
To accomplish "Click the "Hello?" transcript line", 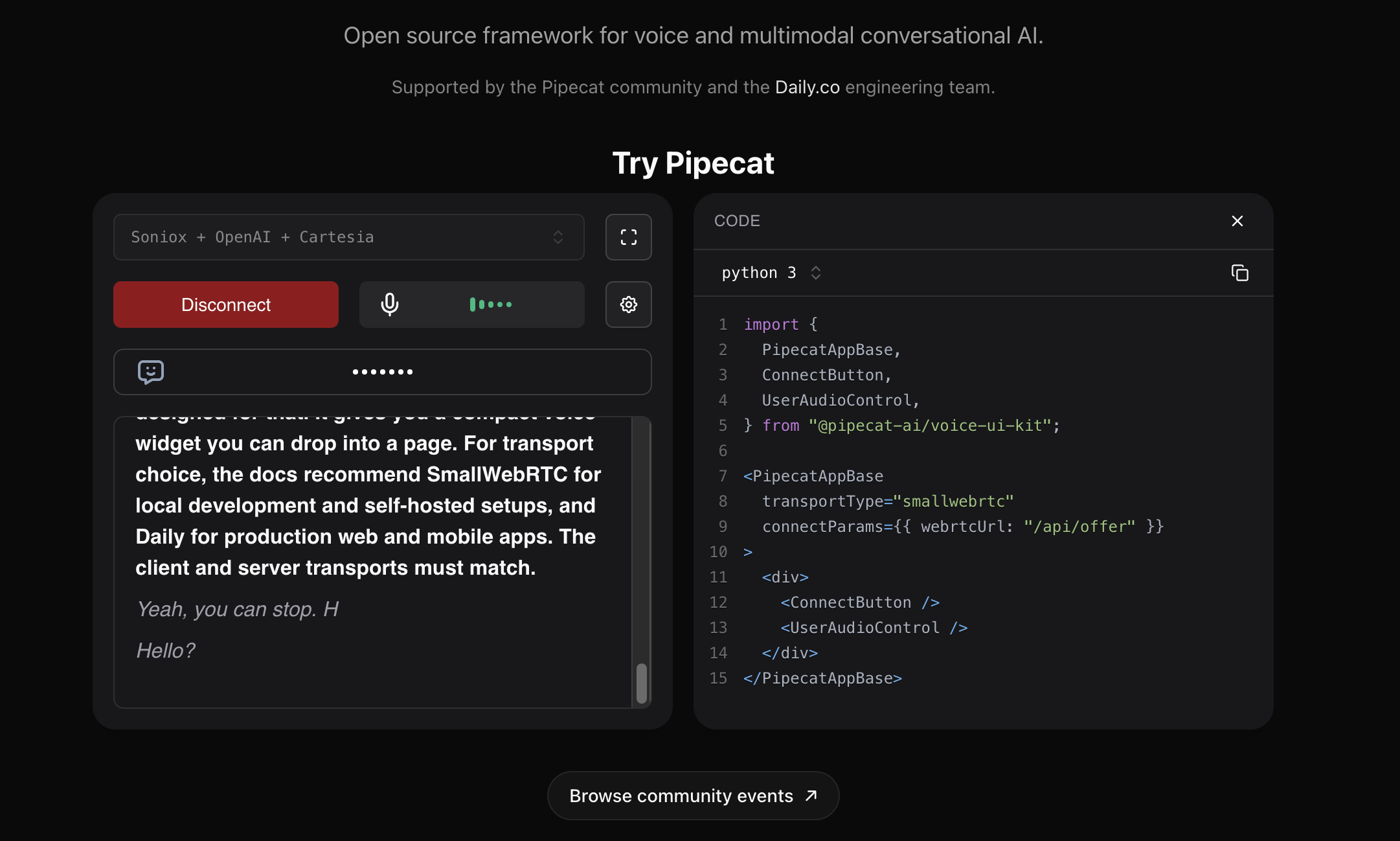I will (x=165, y=651).
